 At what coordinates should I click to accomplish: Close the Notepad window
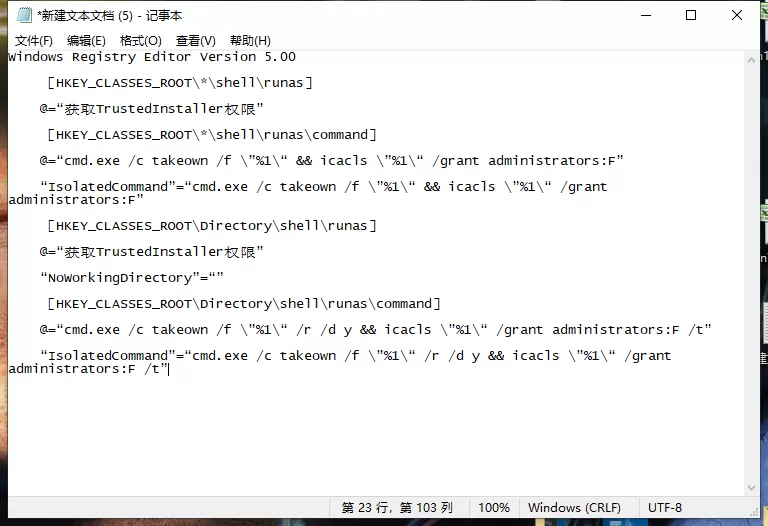click(736, 15)
